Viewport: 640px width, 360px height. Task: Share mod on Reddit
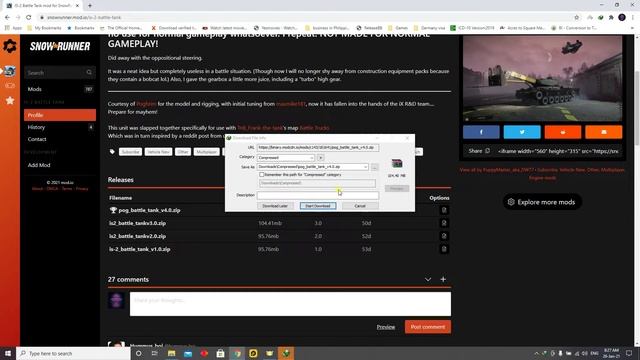pos(563,132)
